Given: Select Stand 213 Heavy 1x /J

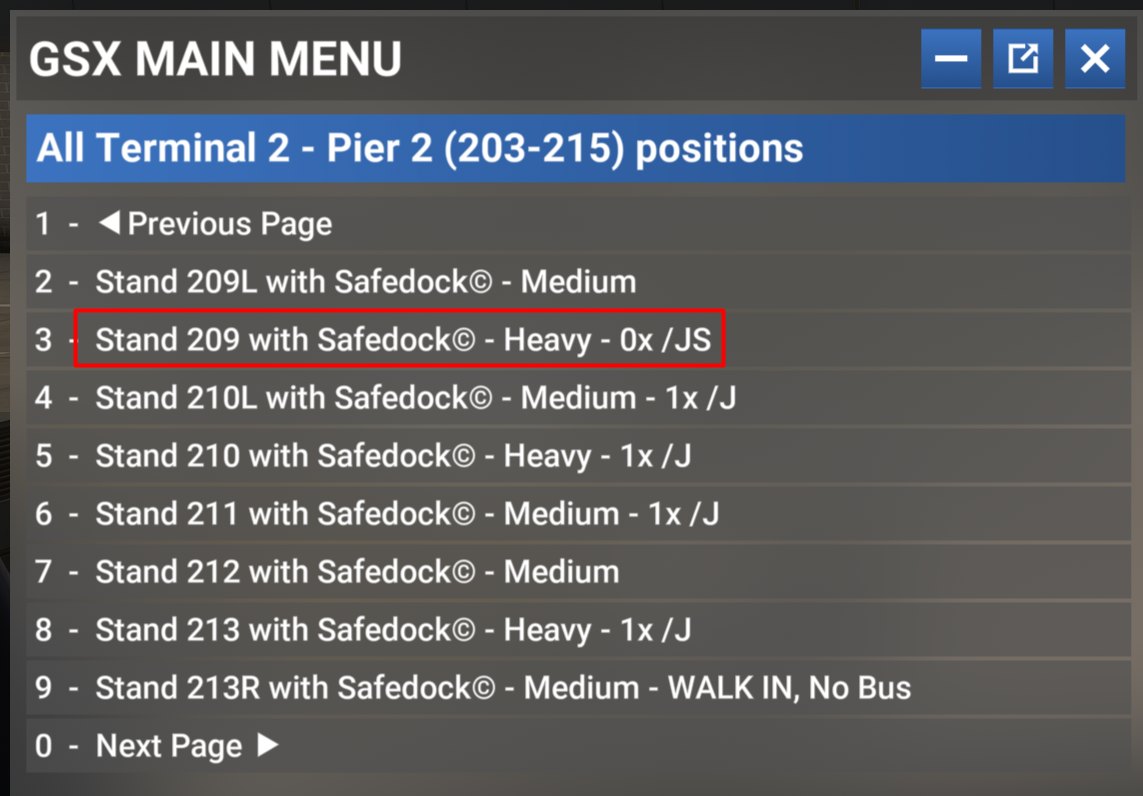Looking at the screenshot, I should click(392, 630).
